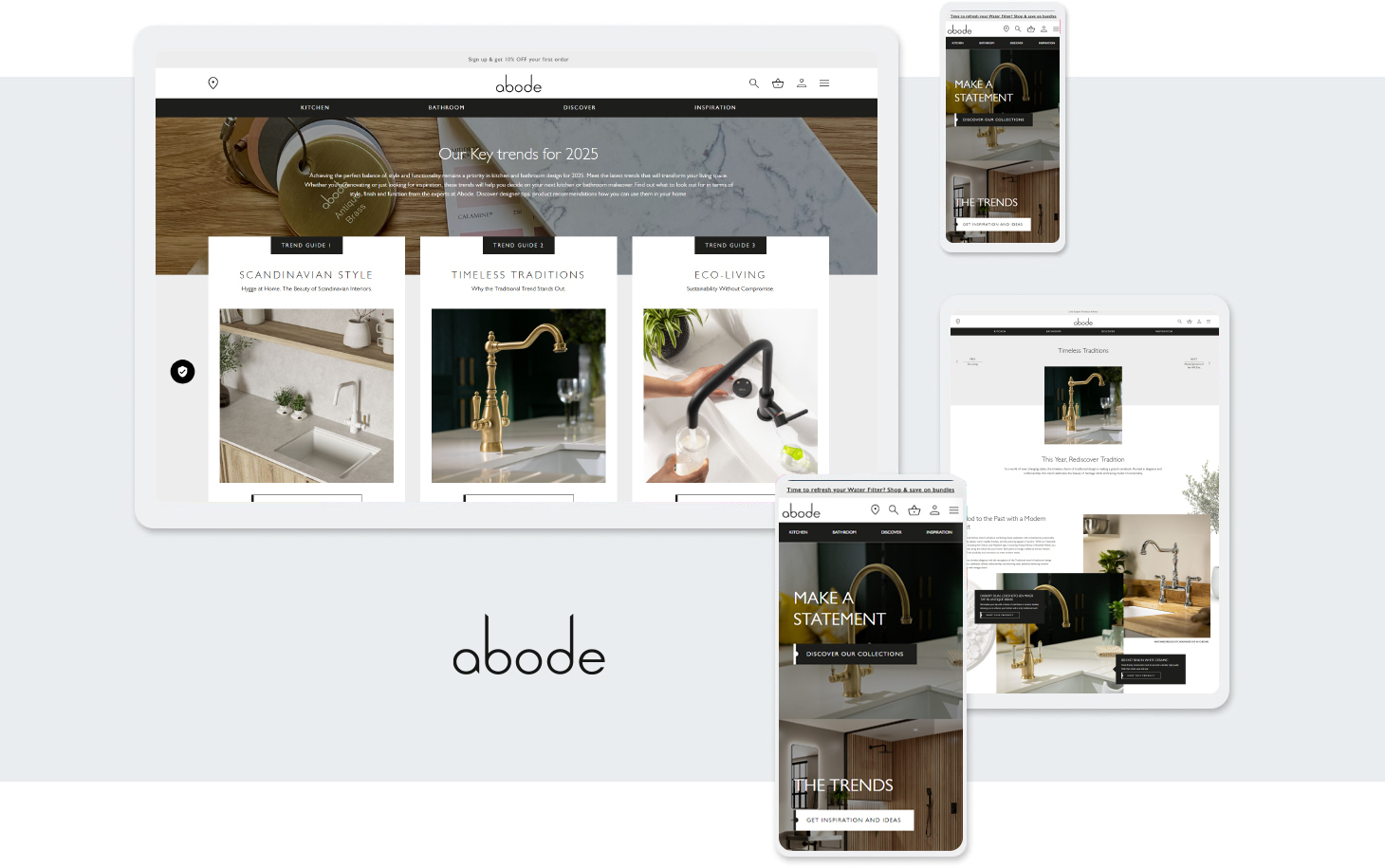Tap the search icon on large phone mockup
The height and width of the screenshot is (868, 1385).
point(894,510)
